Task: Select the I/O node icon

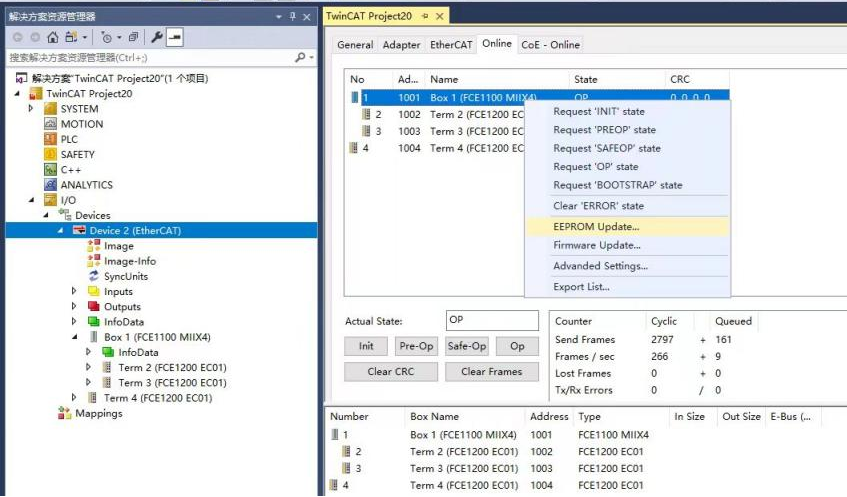Action: coord(50,200)
